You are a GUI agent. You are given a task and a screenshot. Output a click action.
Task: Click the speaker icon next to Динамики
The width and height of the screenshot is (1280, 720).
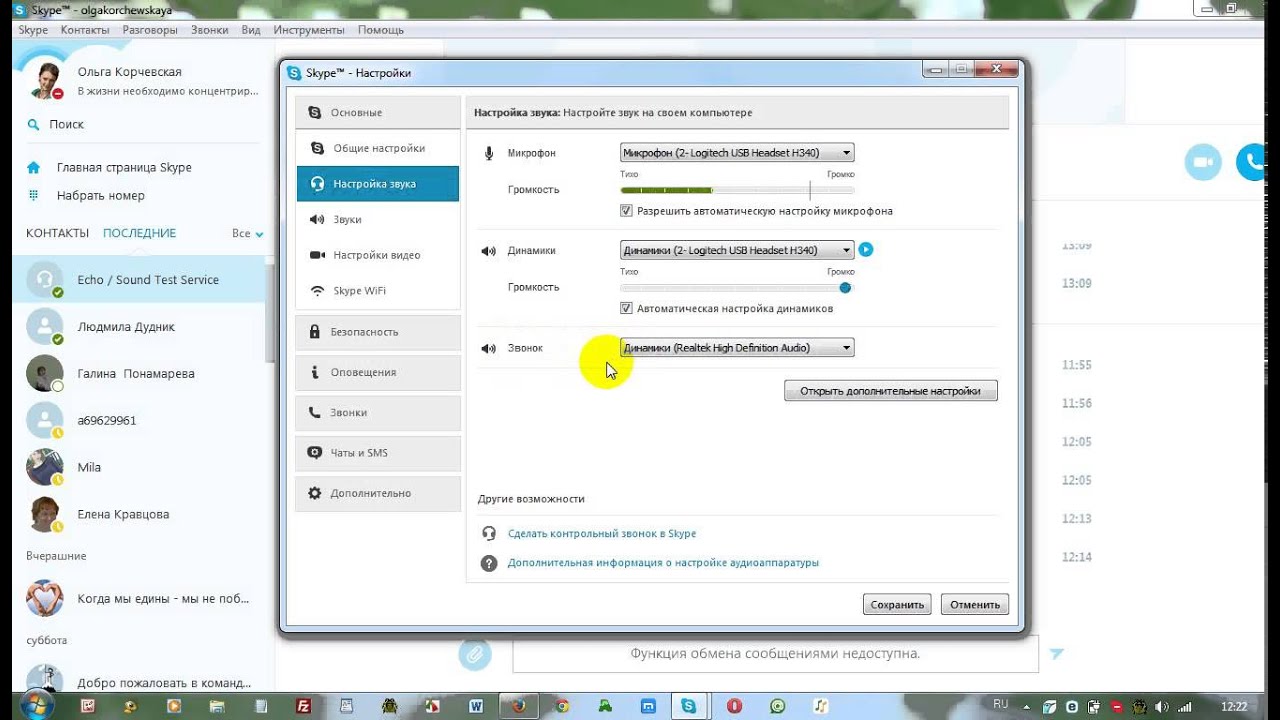[489, 251]
